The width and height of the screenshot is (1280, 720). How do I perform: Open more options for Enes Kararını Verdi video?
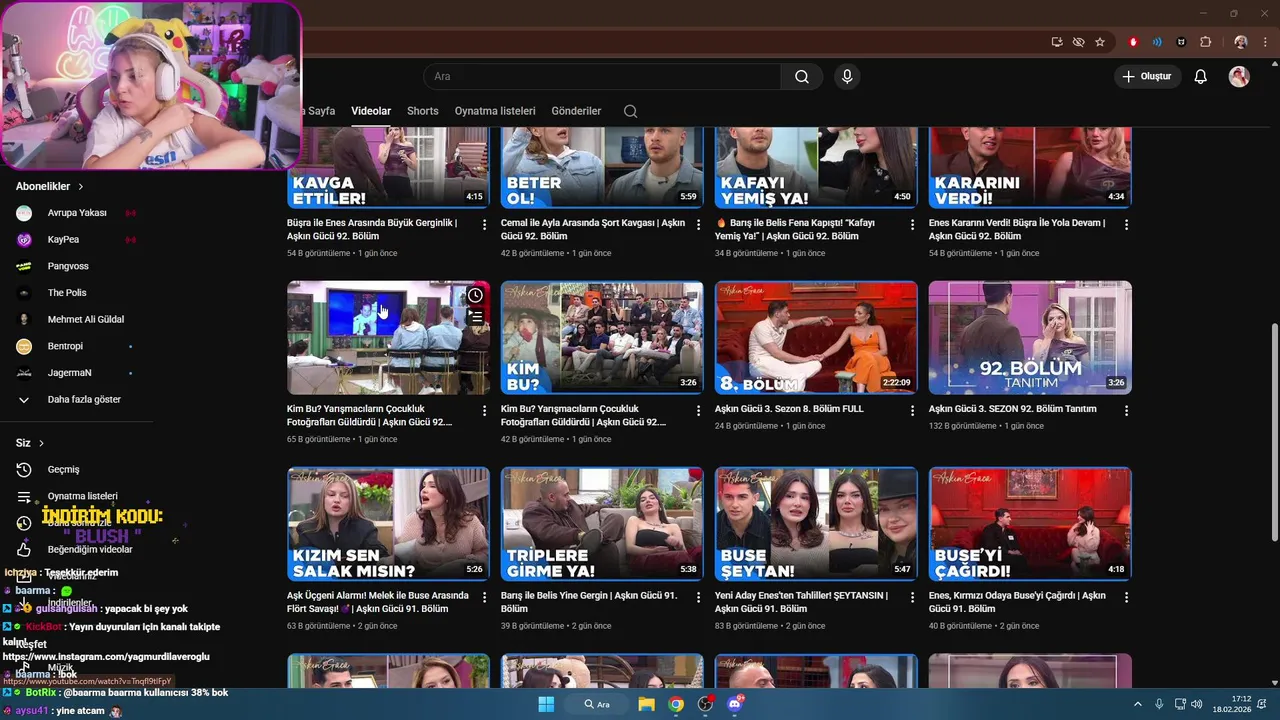pyautogui.click(x=1126, y=225)
